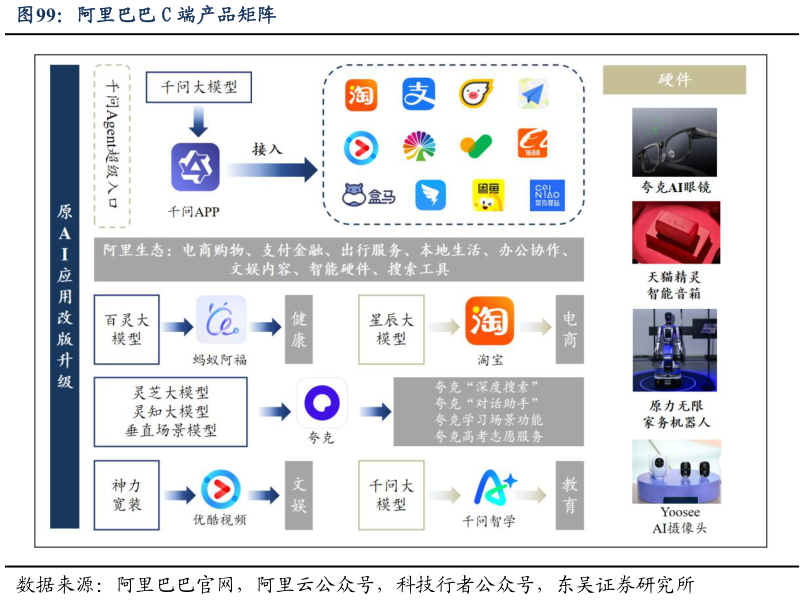This screenshot has height=600, width=805.
Task: Click the 千问大模型 label box
Action: pos(200,87)
